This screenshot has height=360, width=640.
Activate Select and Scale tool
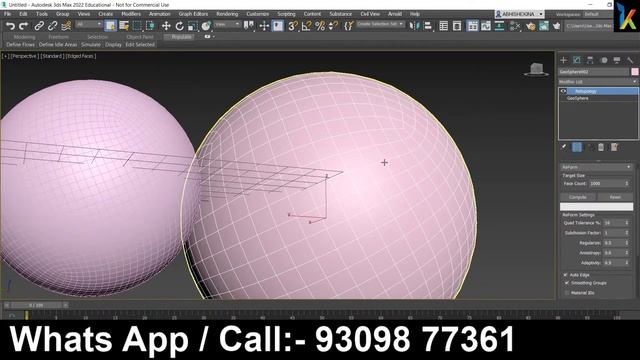click(193, 26)
